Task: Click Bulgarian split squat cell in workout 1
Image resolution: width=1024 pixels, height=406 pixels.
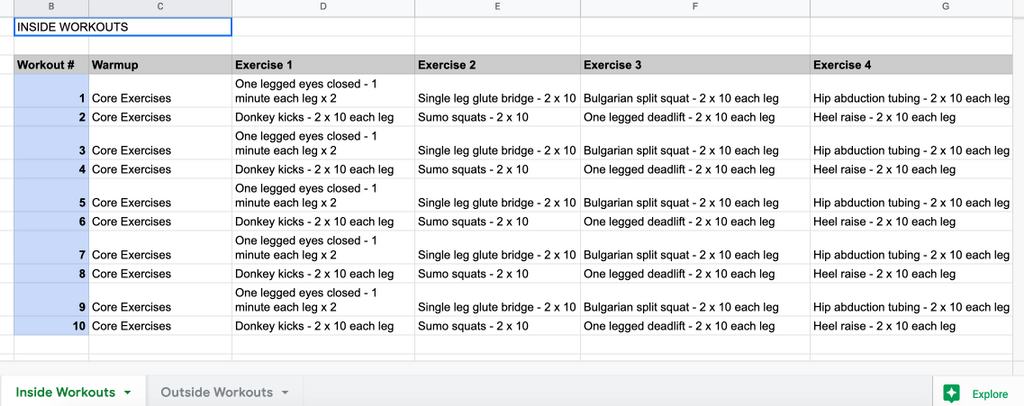Action: tap(696, 91)
